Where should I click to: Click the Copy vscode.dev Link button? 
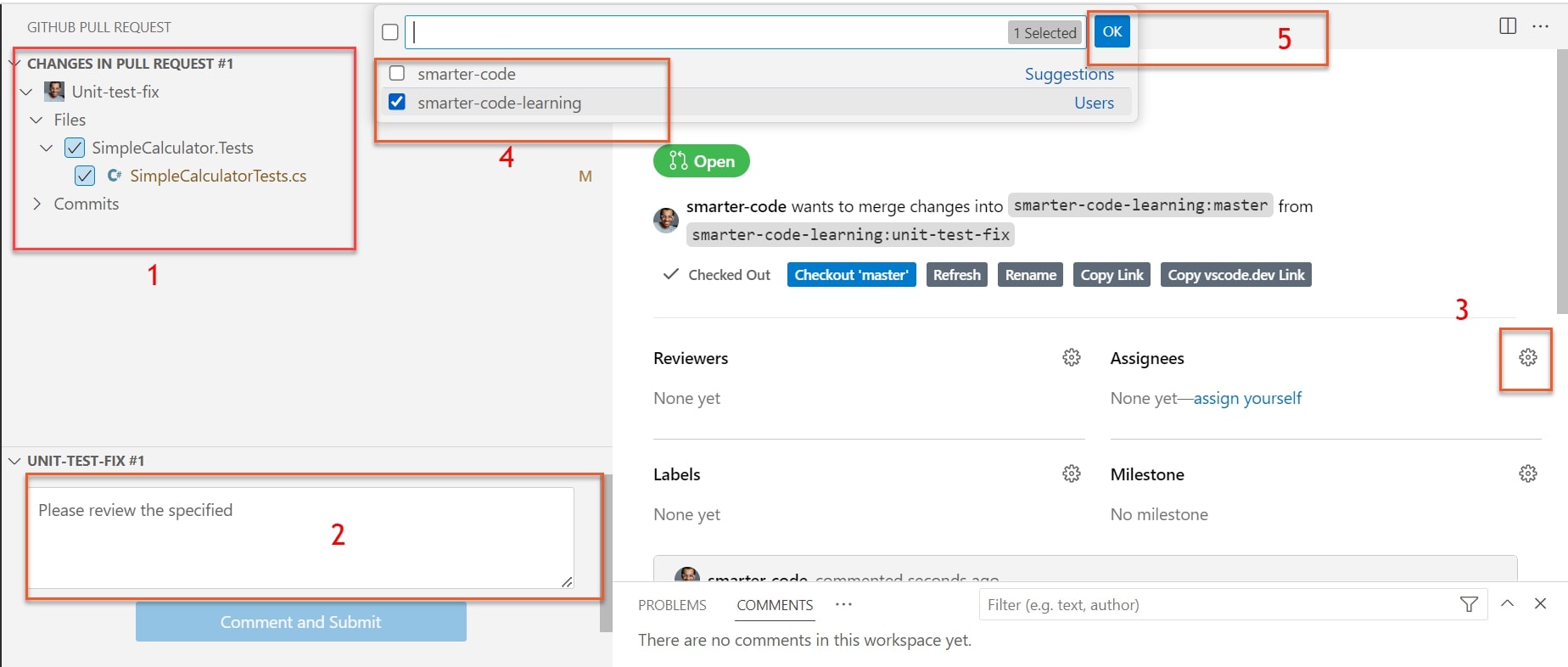pos(1236,275)
